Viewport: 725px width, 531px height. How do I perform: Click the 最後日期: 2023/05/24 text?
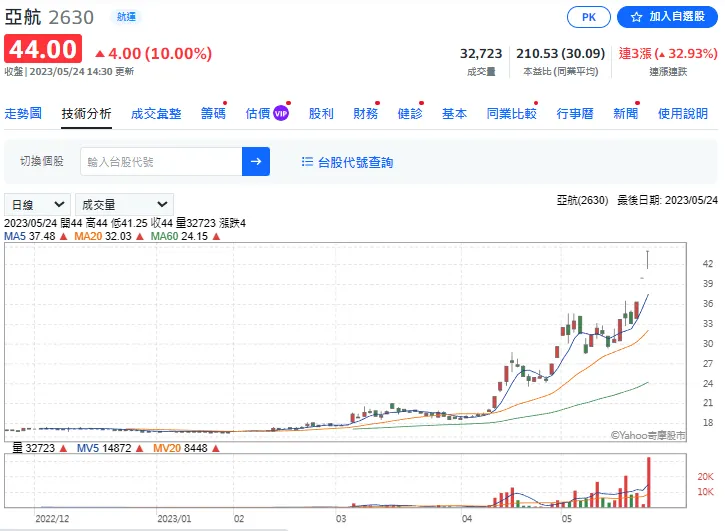tap(667, 200)
